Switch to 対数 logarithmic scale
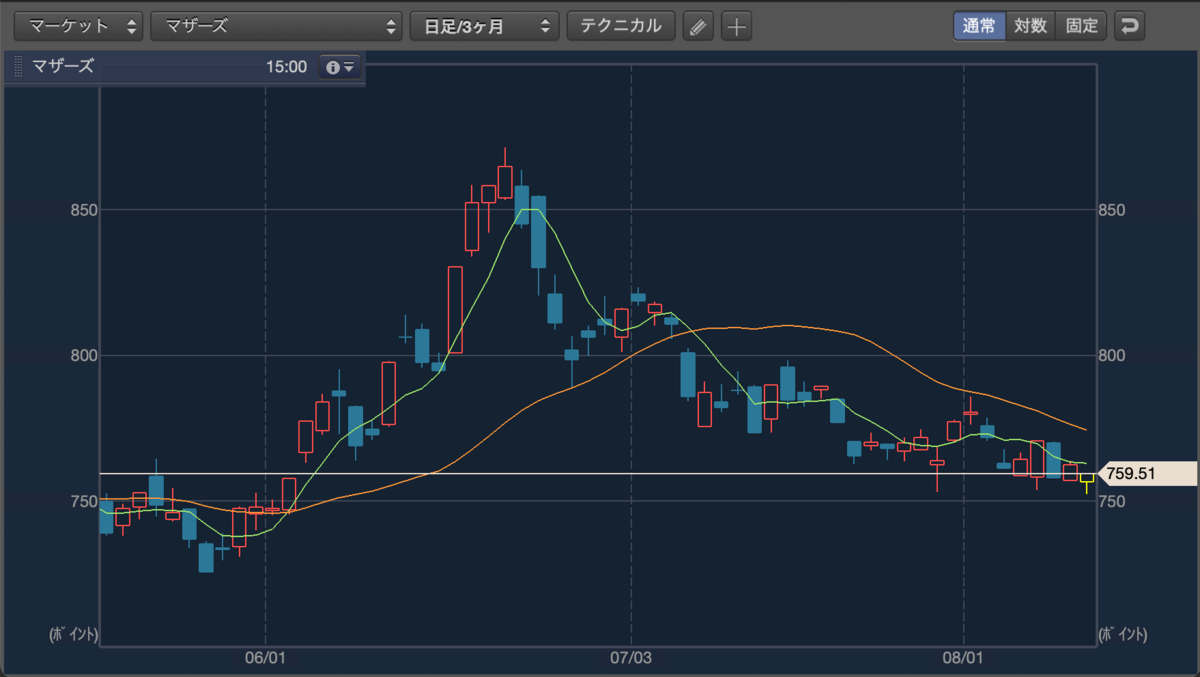The height and width of the screenshot is (677, 1200). point(1030,26)
